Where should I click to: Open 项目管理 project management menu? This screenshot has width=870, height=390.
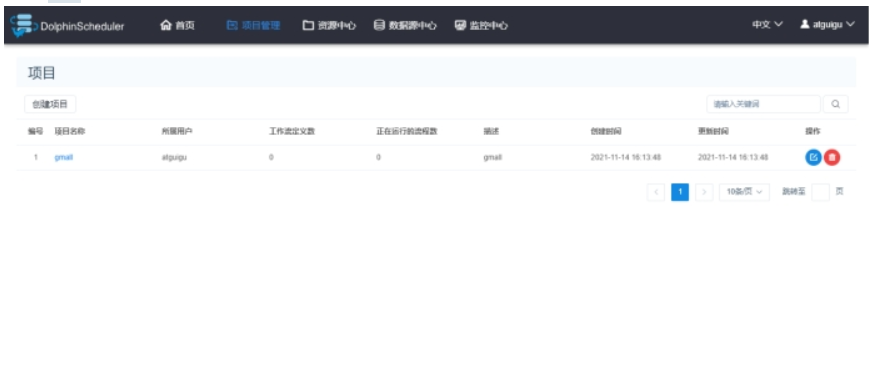(254, 26)
